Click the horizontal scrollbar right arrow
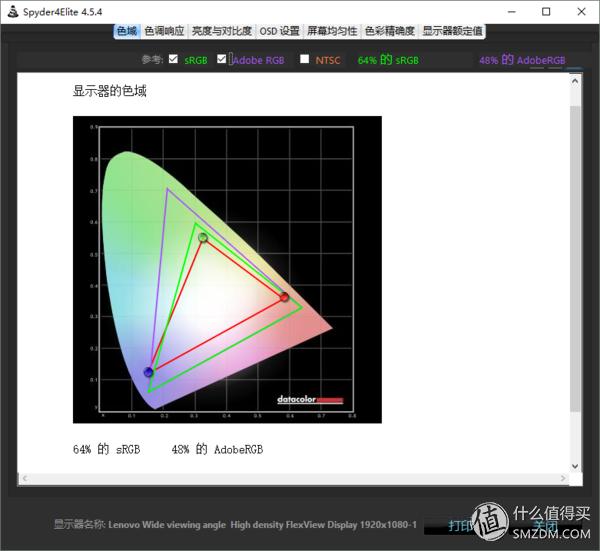600x551 pixels. click(563, 478)
